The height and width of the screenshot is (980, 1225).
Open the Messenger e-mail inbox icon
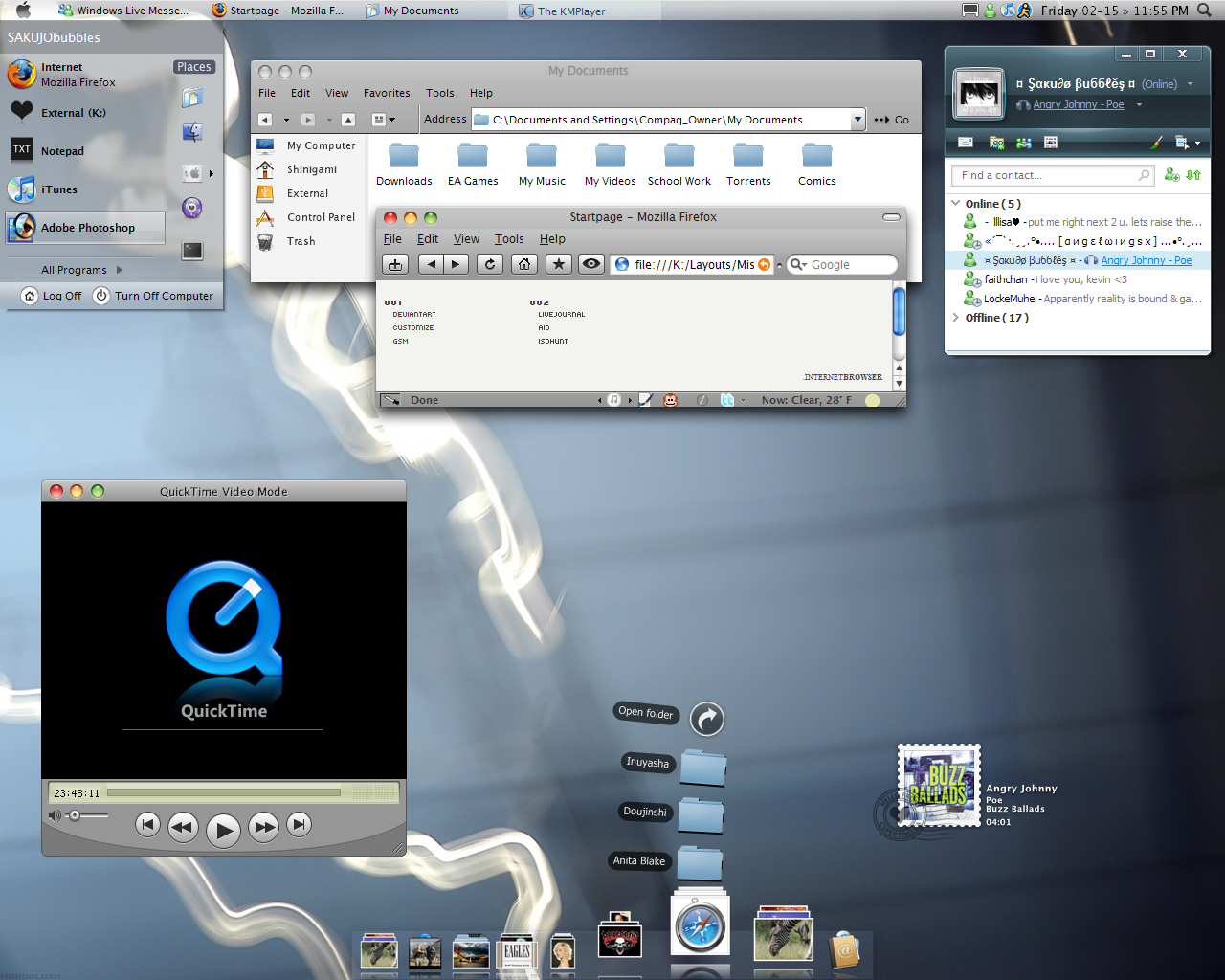point(966,143)
